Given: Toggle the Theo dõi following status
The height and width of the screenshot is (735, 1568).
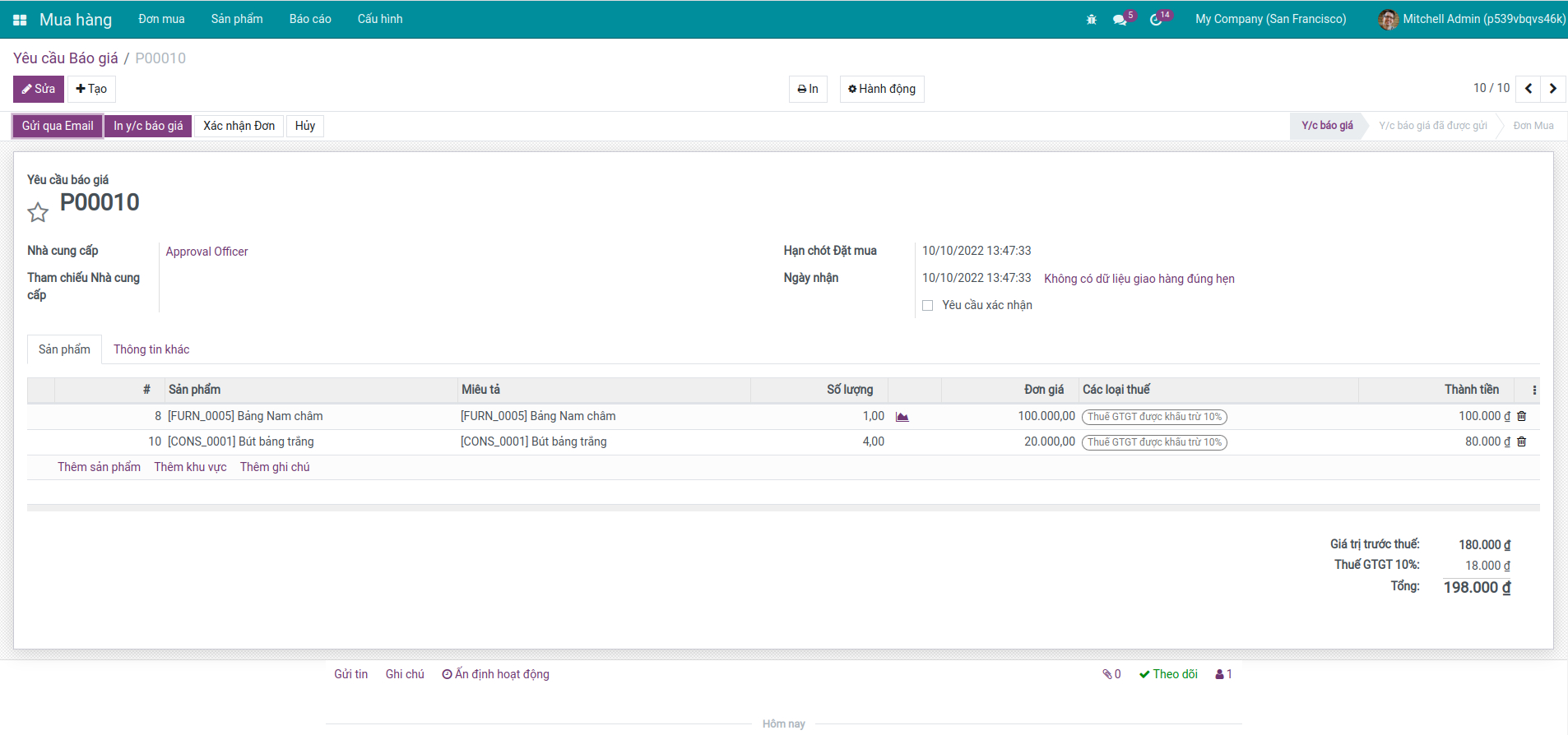Looking at the screenshot, I should [1168, 674].
